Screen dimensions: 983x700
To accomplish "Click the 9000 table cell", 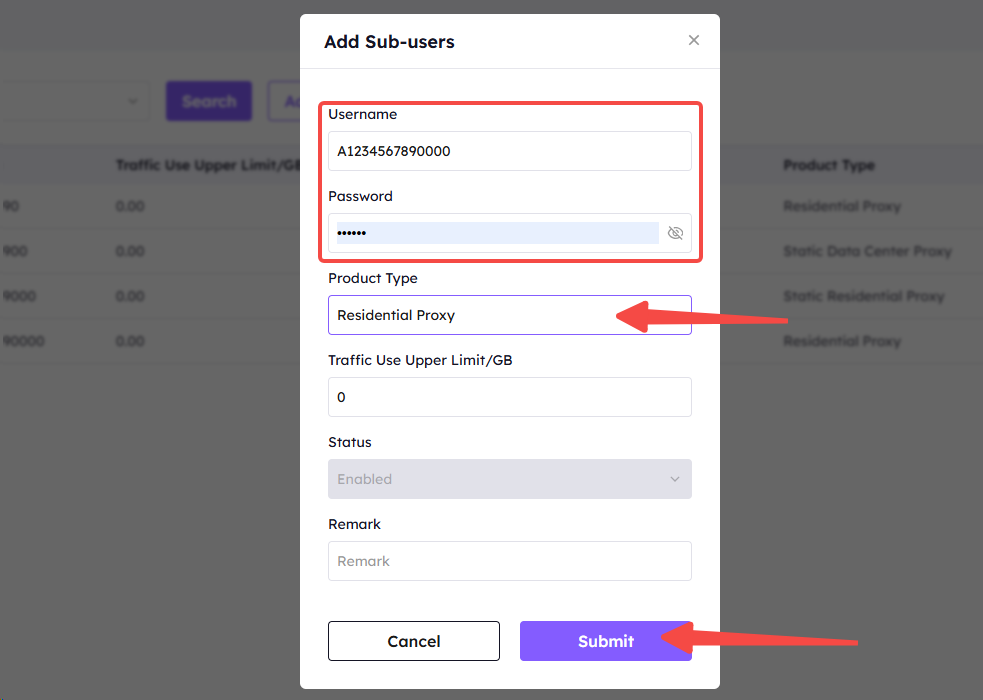I will [18, 296].
